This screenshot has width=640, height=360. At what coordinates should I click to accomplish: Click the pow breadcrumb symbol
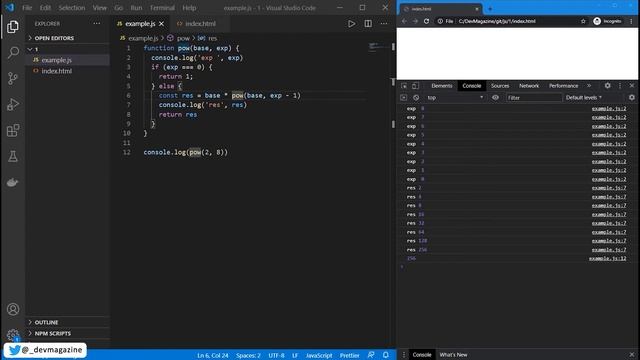tap(183, 38)
